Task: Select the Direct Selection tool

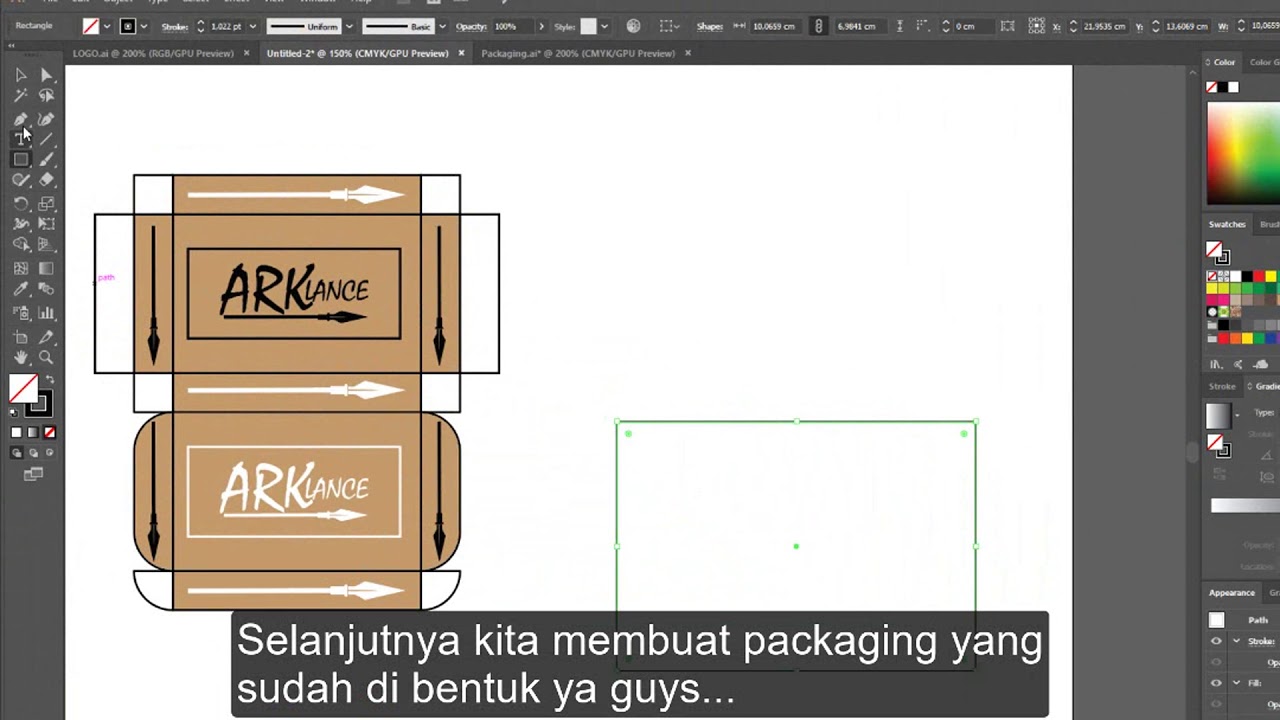Action: [46, 75]
